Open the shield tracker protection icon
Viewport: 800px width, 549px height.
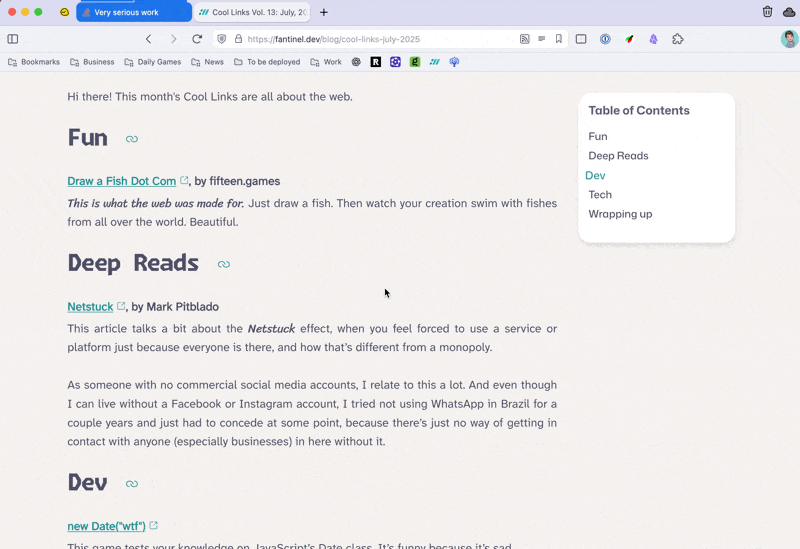point(221,39)
